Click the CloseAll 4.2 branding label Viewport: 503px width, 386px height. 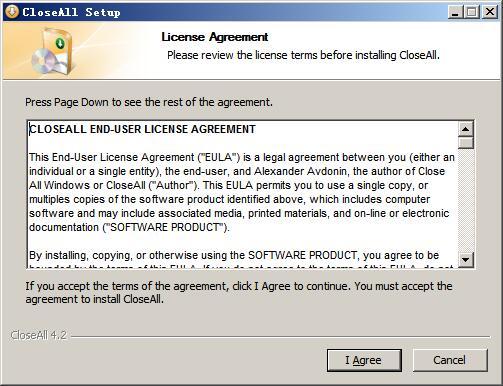(39, 335)
